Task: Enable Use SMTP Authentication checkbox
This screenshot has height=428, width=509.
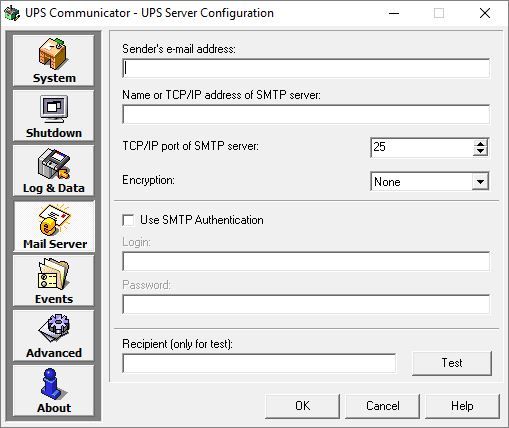Action: tap(128, 220)
